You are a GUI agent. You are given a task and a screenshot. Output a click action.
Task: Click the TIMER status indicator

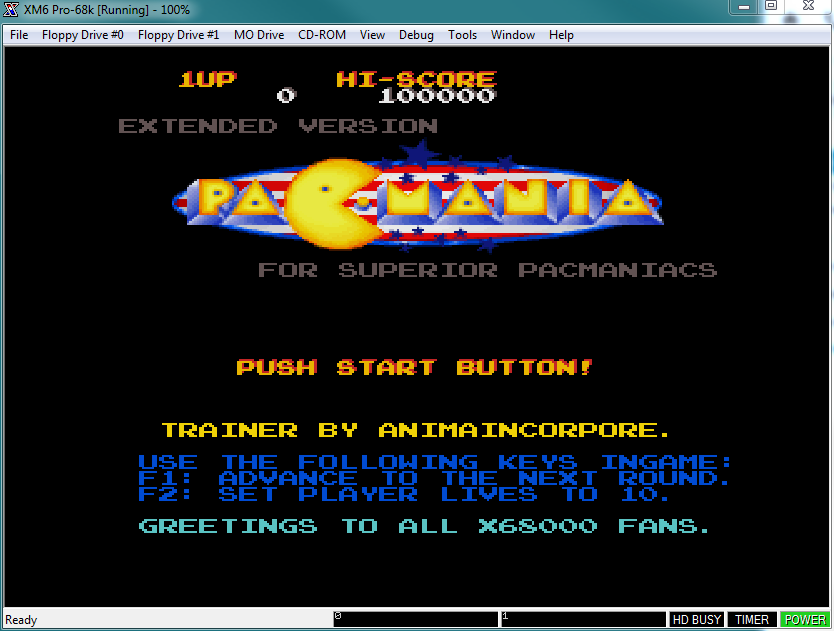coord(752,620)
